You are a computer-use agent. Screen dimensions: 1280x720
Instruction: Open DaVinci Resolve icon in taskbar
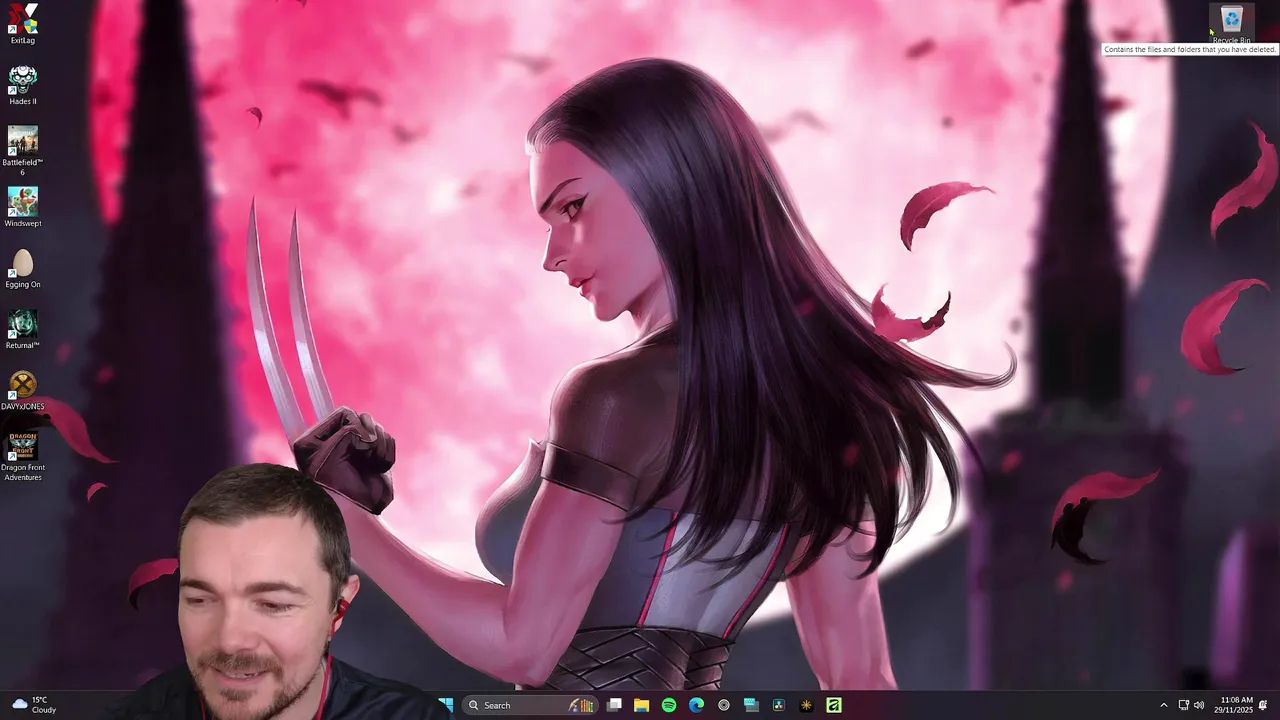tap(779, 705)
